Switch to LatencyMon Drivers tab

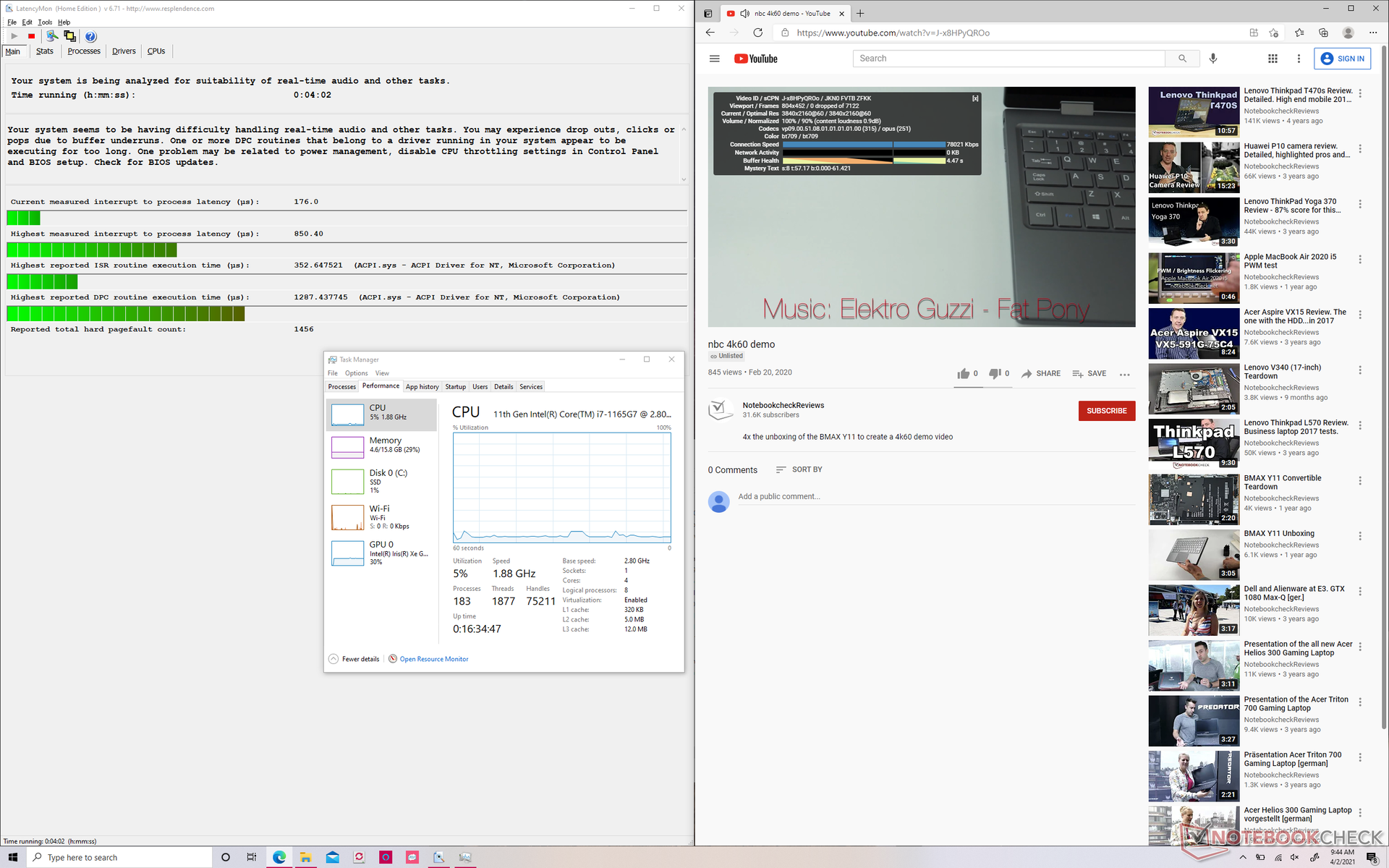click(124, 51)
